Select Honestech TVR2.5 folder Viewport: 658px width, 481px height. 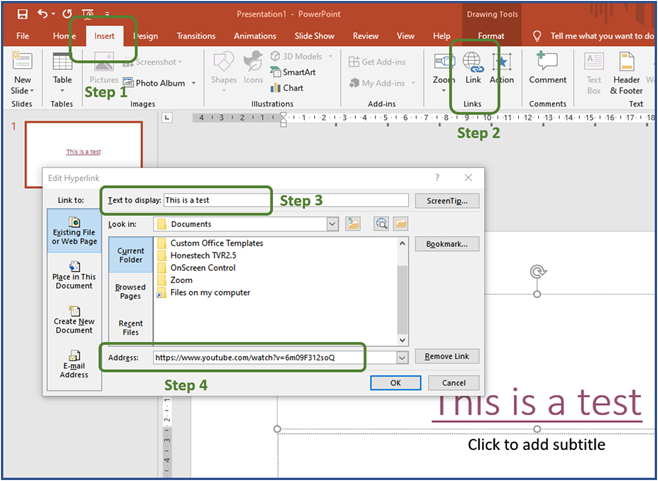pos(197,255)
